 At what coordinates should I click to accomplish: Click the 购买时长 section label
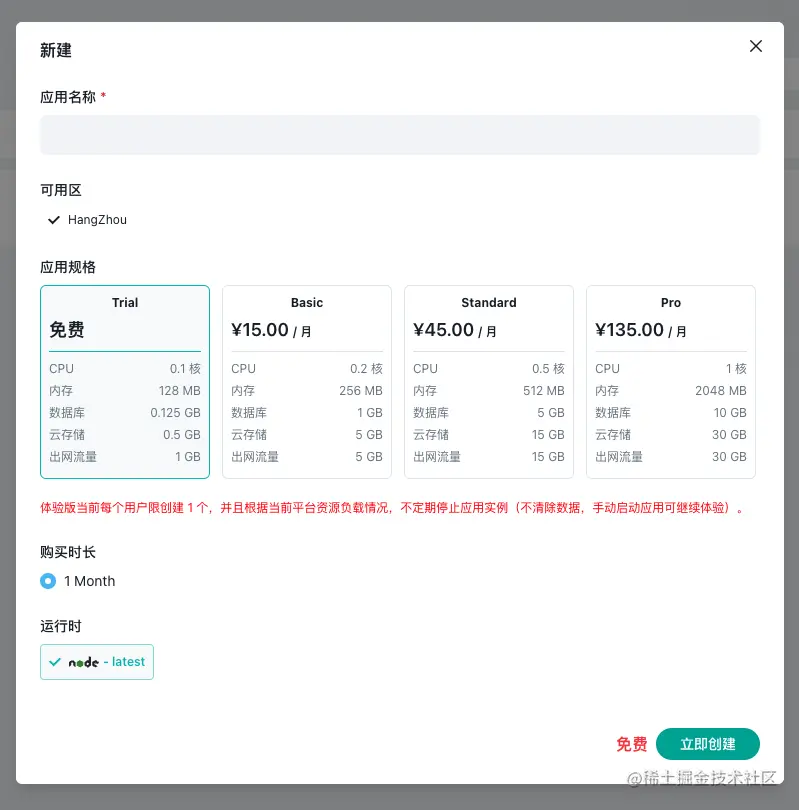click(68, 552)
